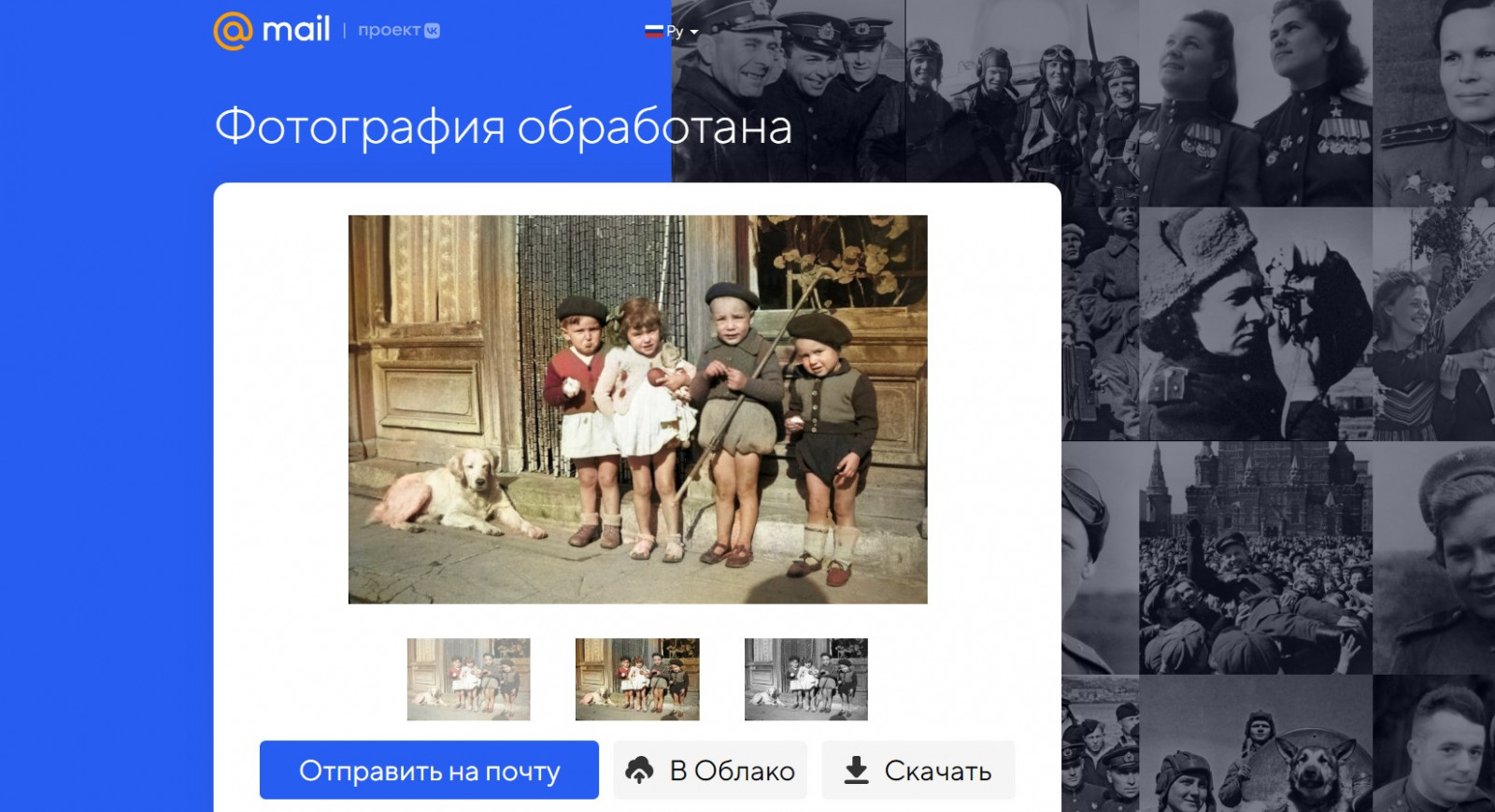This screenshot has height=812, width=1495.
Task: Click the Фотография обработана heading
Action: tap(503, 127)
